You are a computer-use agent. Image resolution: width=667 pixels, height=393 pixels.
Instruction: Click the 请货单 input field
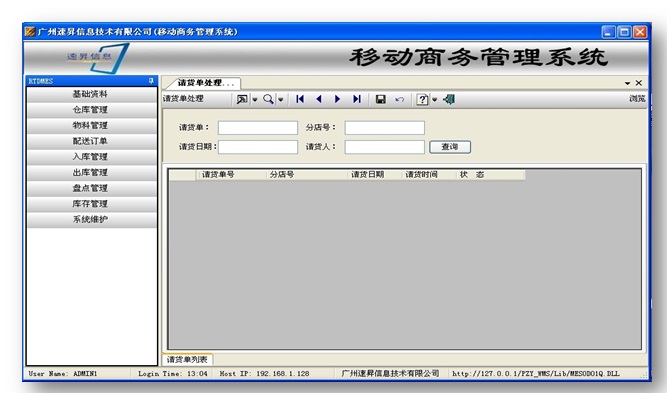258,128
